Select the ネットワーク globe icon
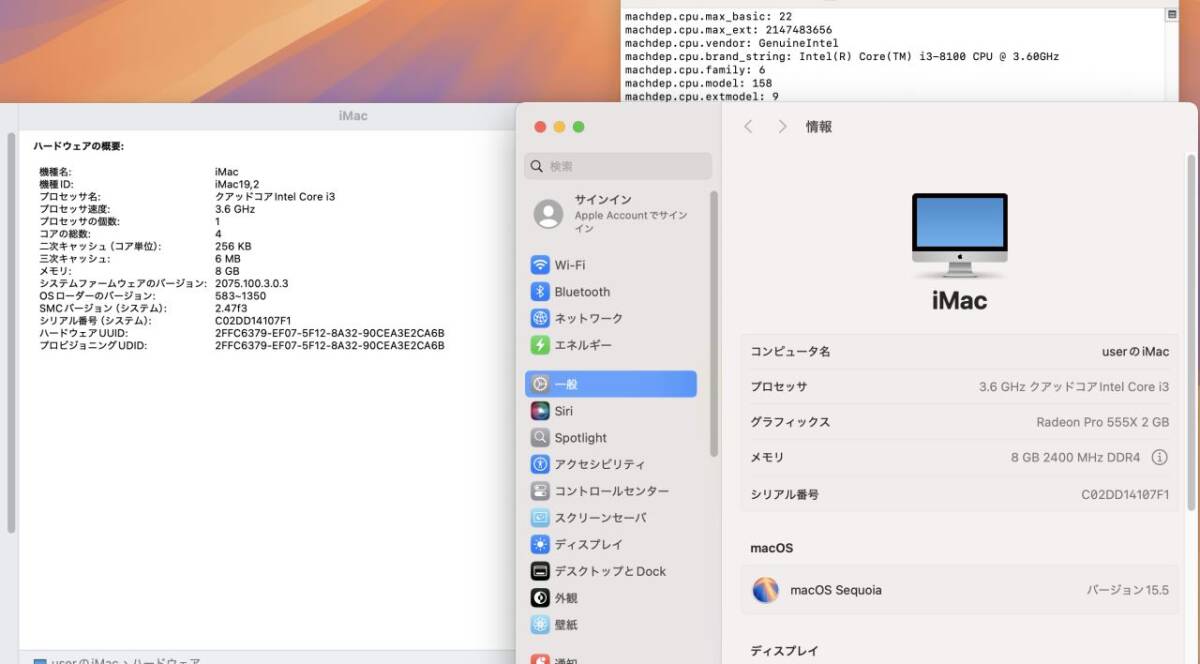Image resolution: width=1200 pixels, height=664 pixels. click(x=540, y=318)
